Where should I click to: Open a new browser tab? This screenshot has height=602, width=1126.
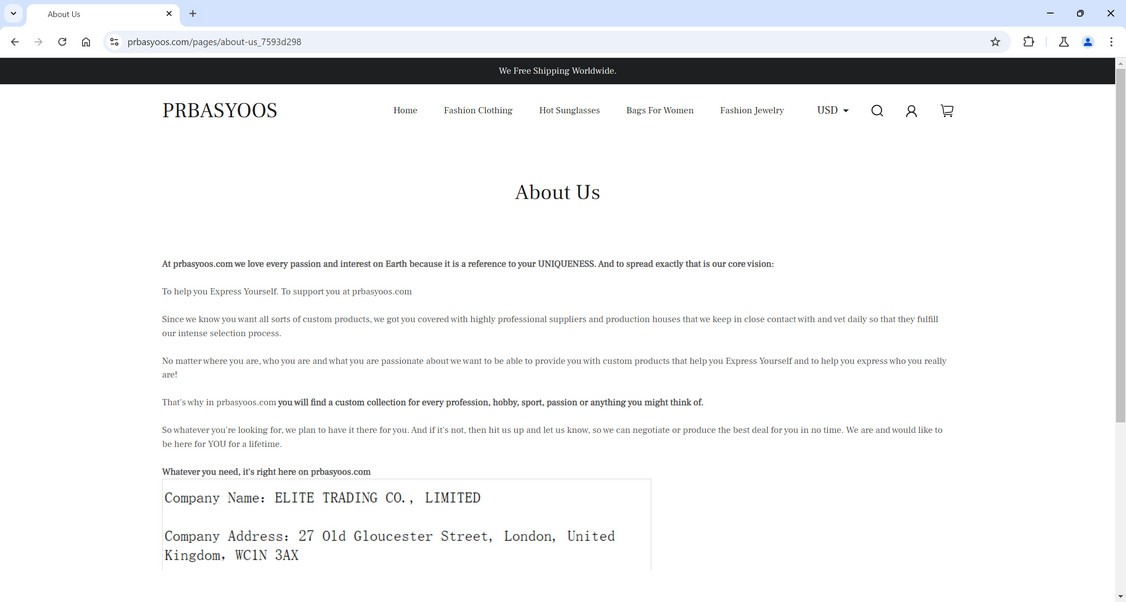pyautogui.click(x=192, y=14)
